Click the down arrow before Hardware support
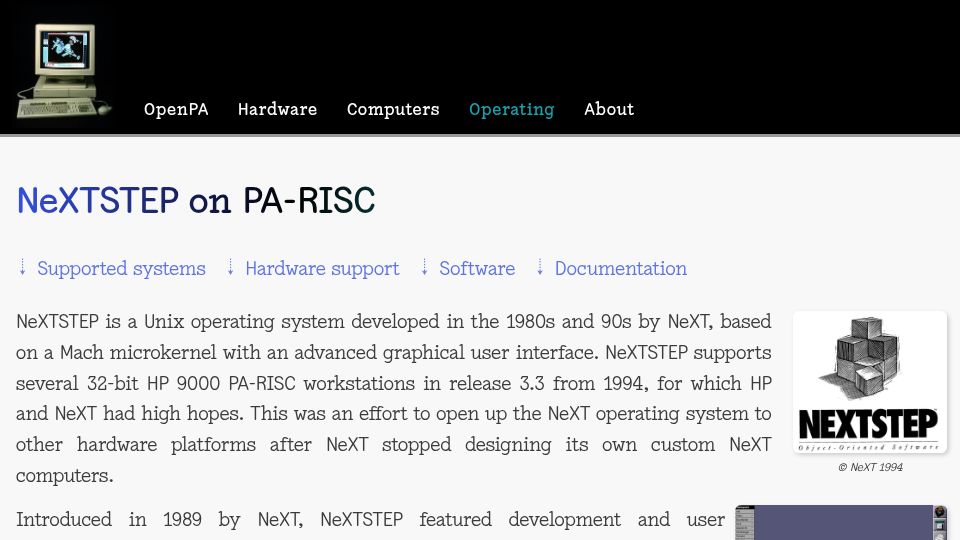Viewport: 960px width, 540px height. 230,267
